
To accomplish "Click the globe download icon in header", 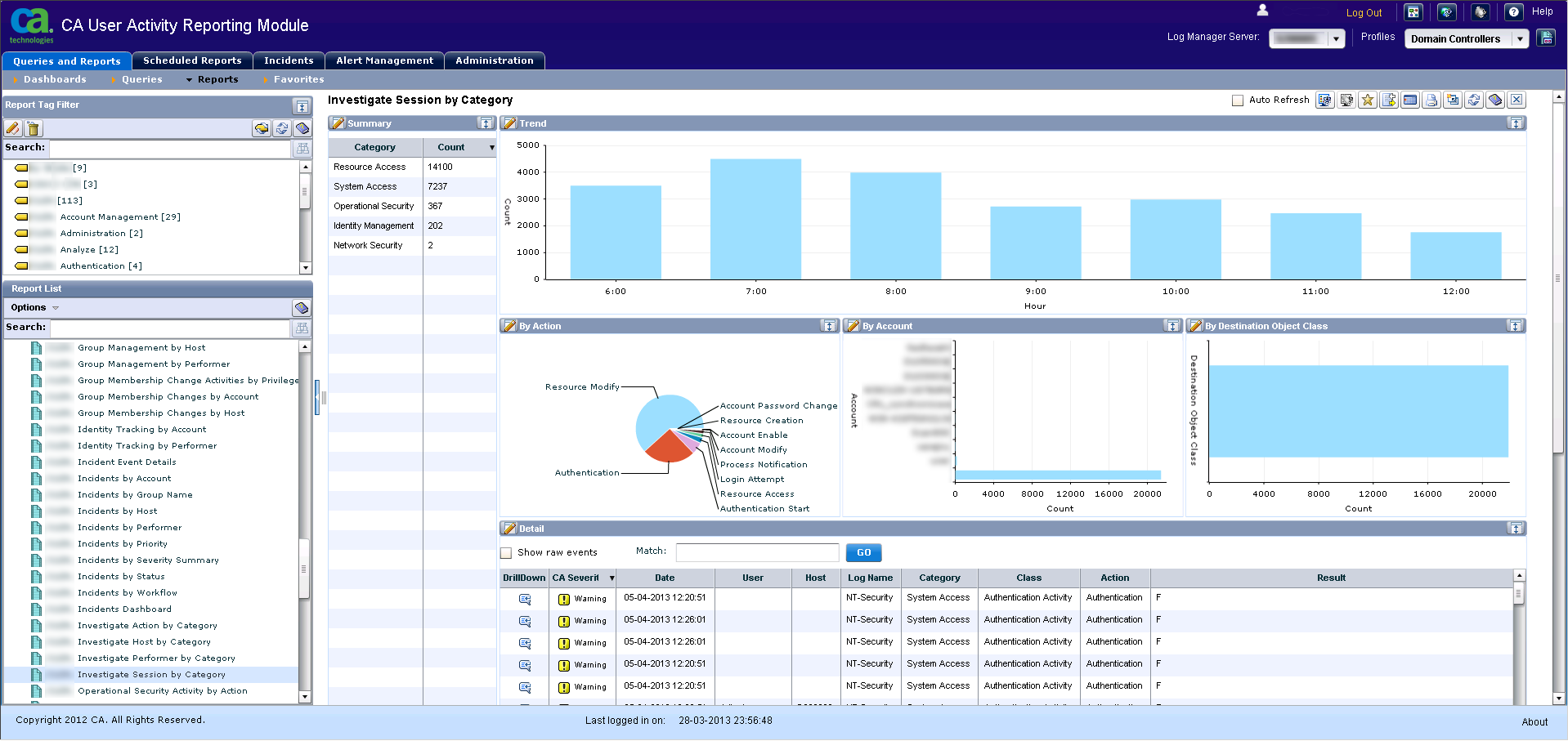I will (1447, 12).
